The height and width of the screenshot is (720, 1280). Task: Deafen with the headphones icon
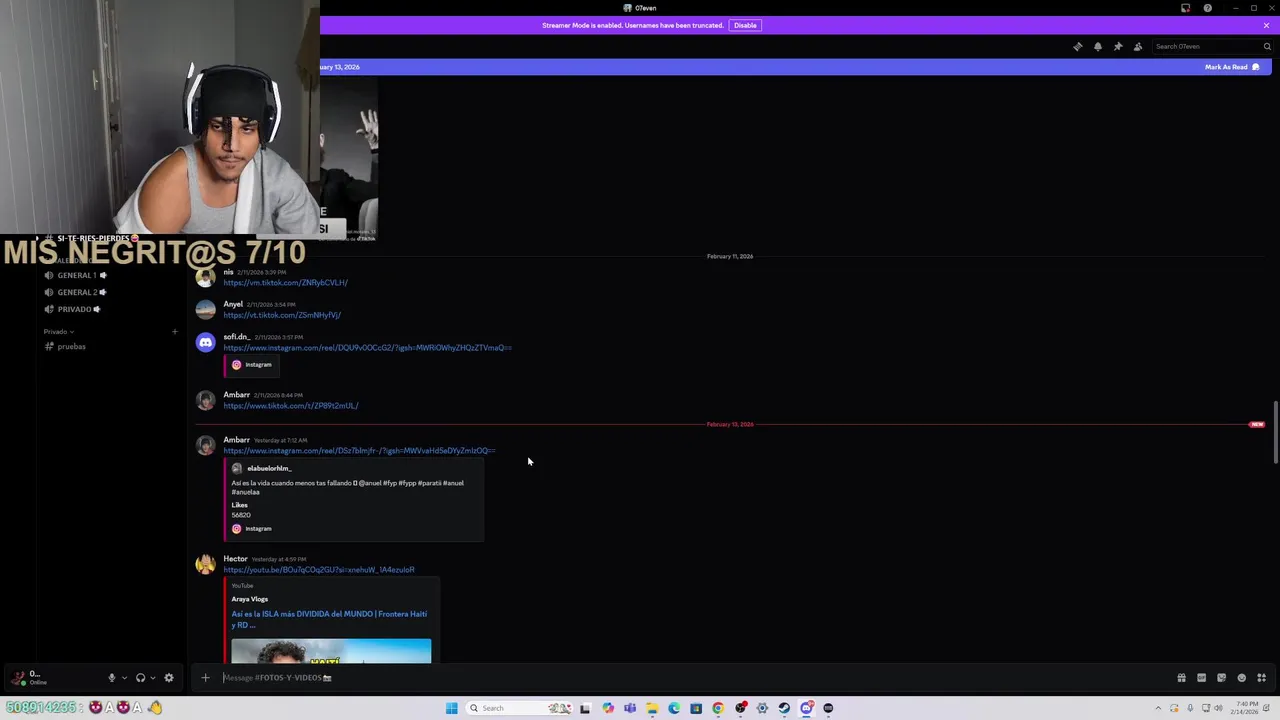pyautogui.click(x=140, y=678)
